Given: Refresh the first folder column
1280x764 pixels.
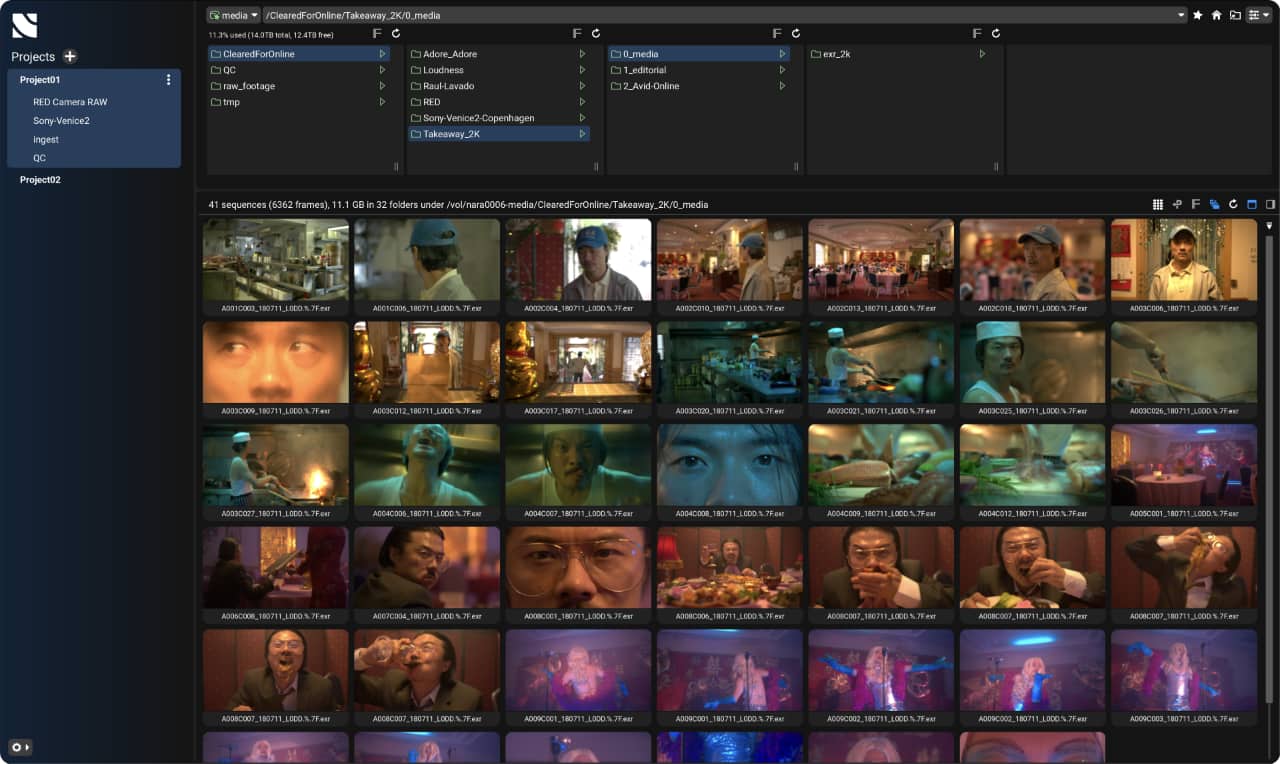Looking at the screenshot, I should click(x=396, y=33).
